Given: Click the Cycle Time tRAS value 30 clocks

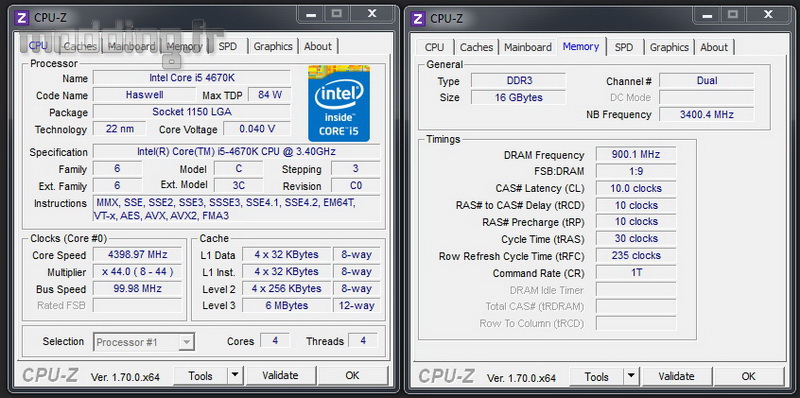Looking at the screenshot, I should coord(636,238).
